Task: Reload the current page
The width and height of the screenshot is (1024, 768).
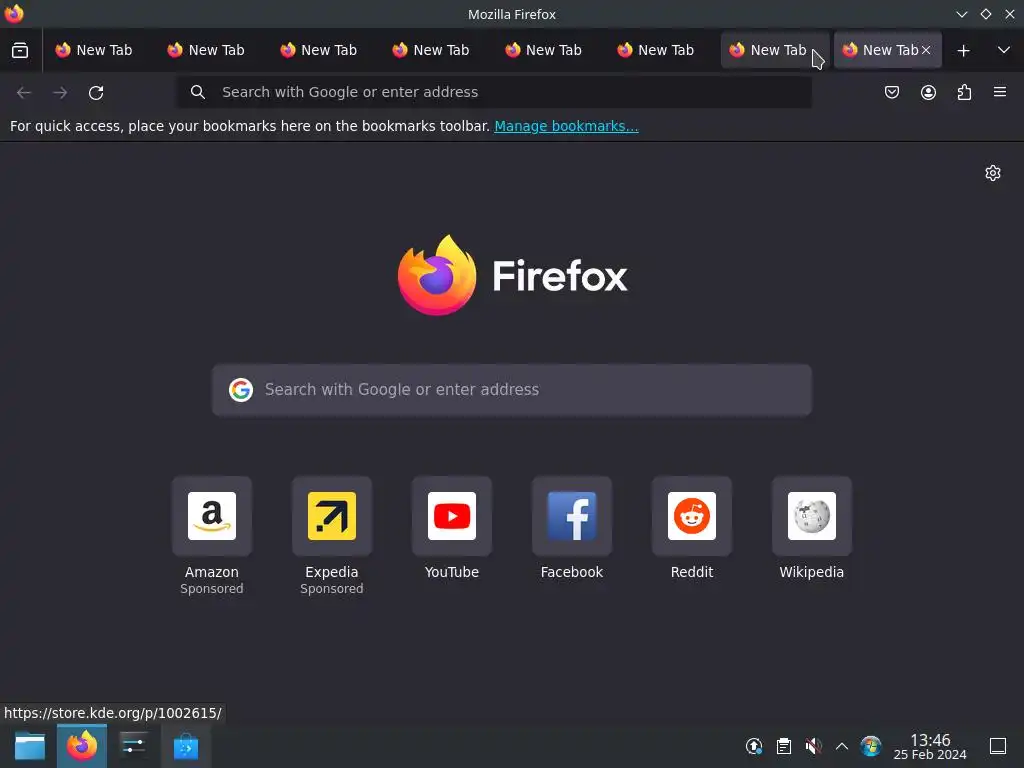Action: coord(96,93)
